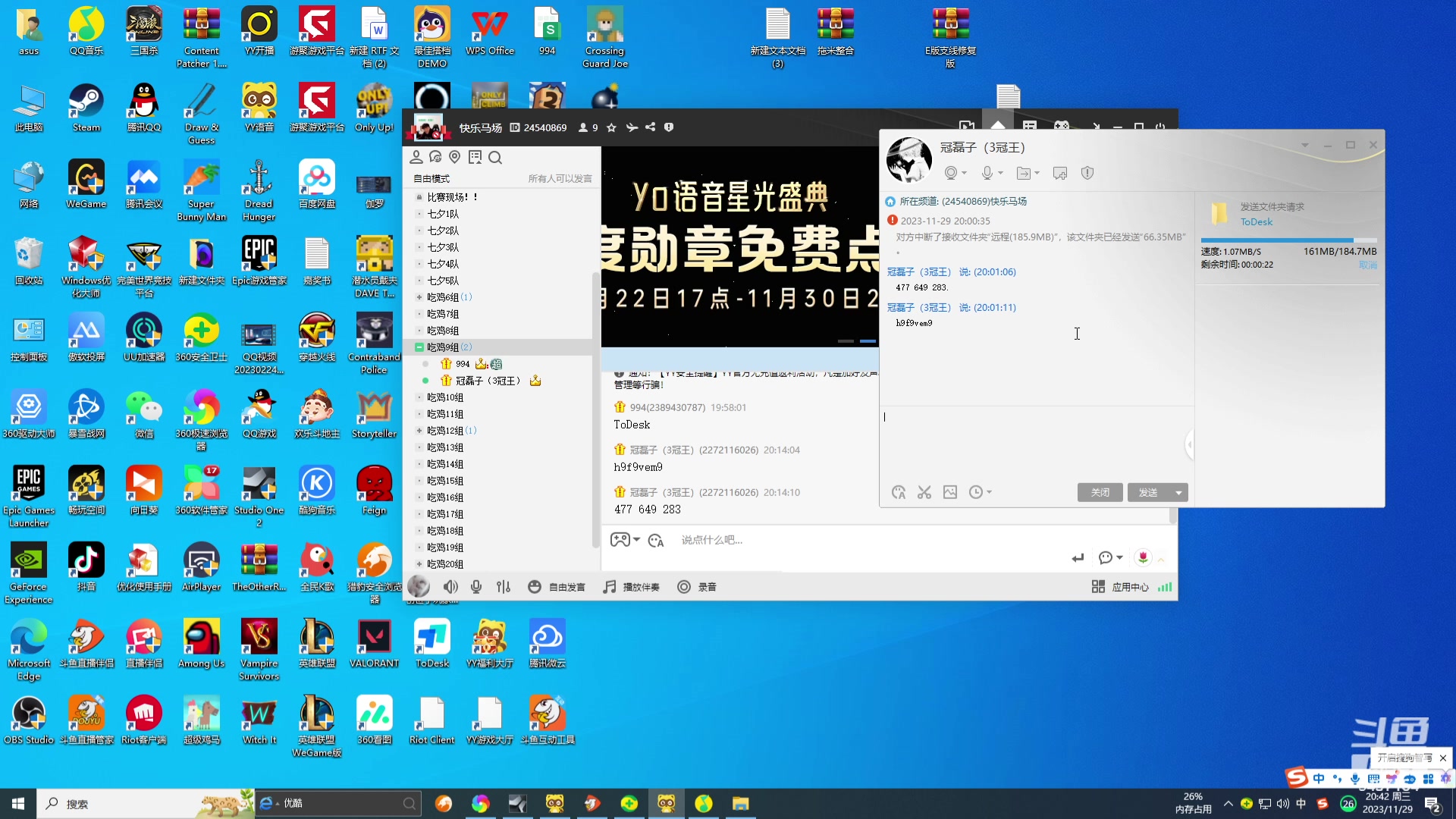Click the insert image icon in chat
The height and width of the screenshot is (819, 1456).
[949, 493]
